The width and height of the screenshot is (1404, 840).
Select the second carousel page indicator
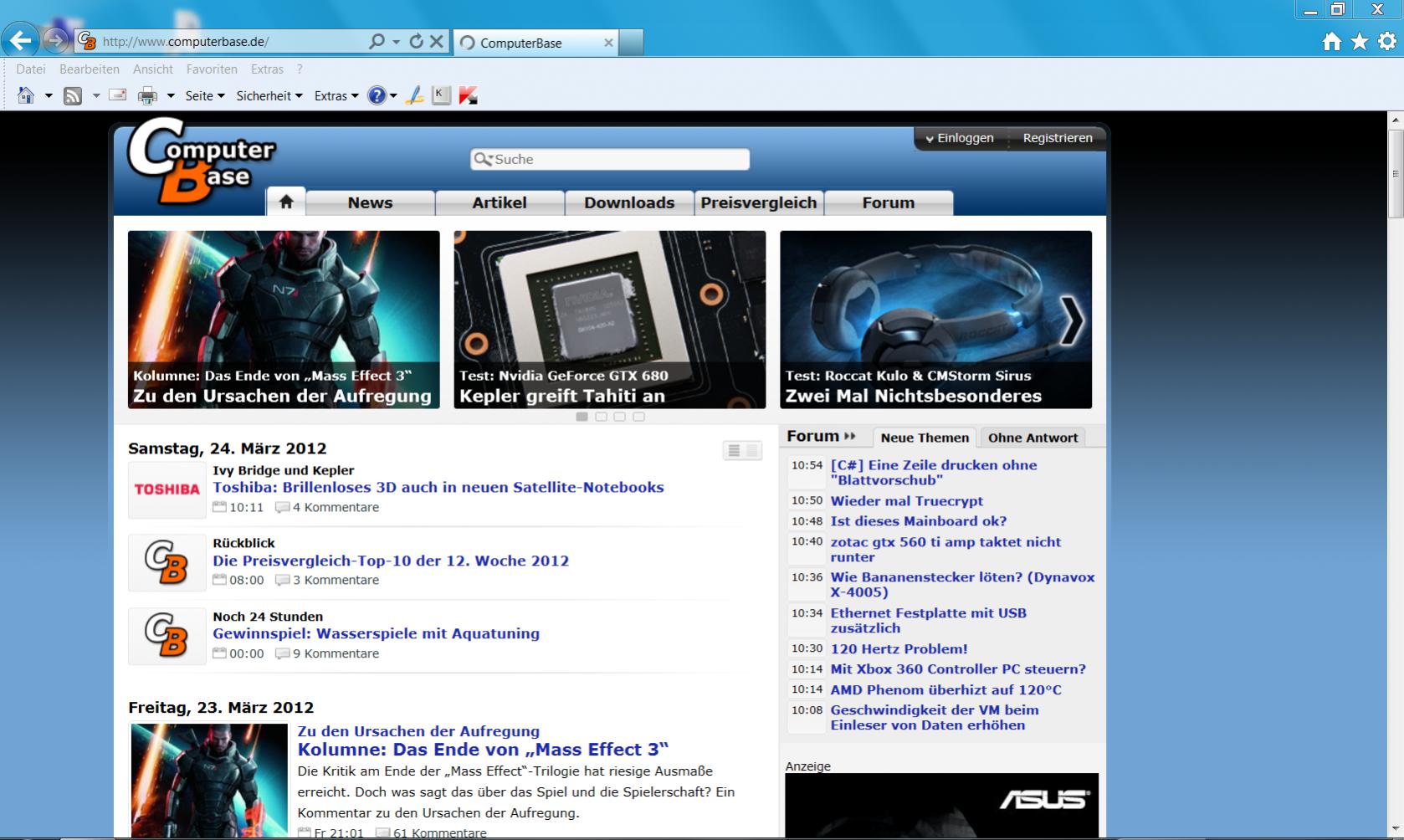coord(601,417)
